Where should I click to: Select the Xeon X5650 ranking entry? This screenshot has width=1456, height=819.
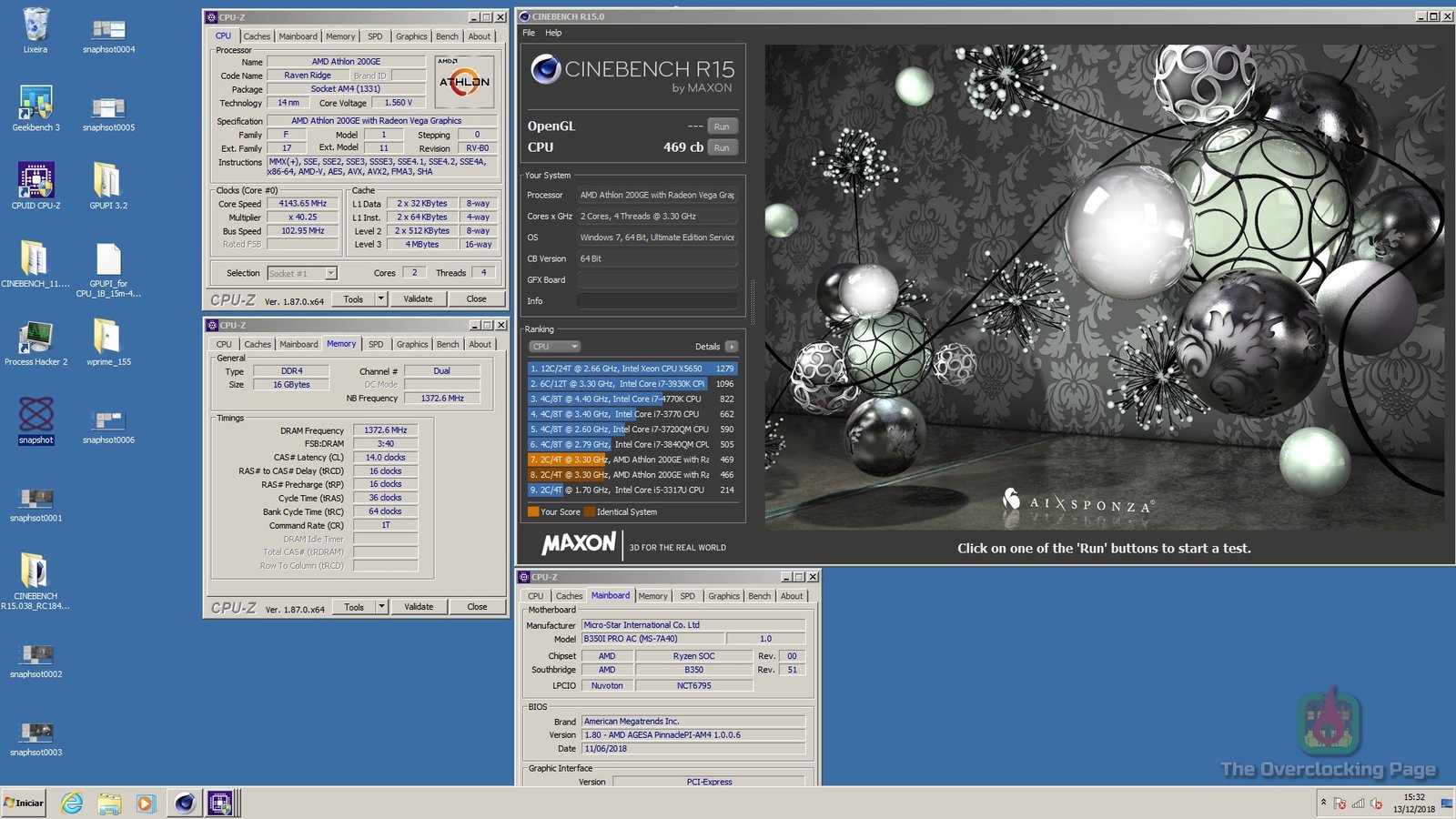click(632, 369)
